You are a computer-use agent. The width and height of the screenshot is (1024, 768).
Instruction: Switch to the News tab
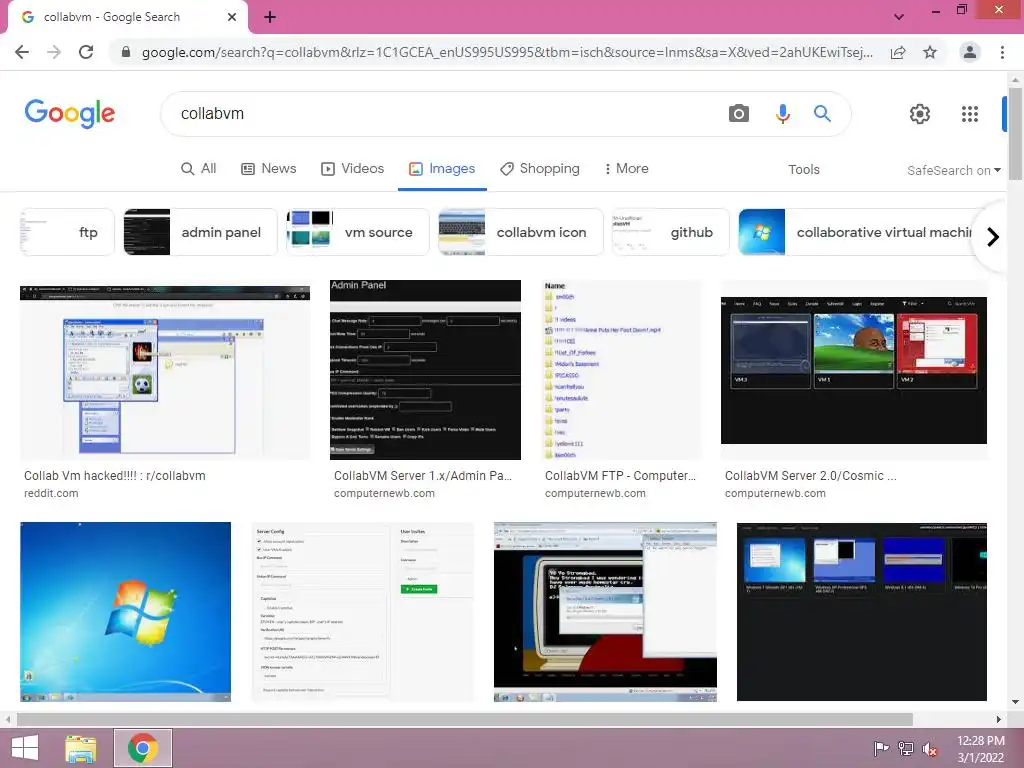[x=268, y=168]
